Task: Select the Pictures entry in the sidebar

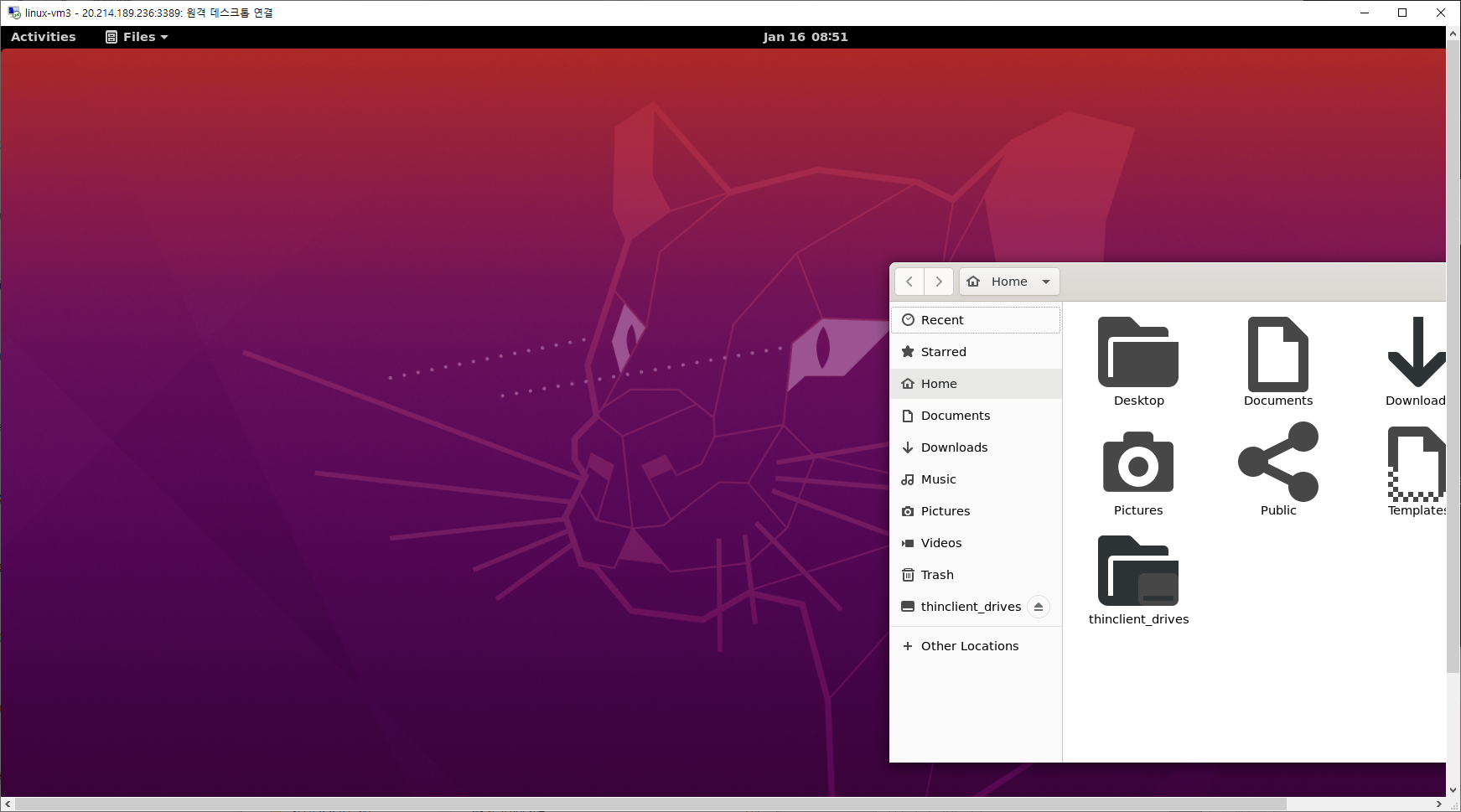Action: (x=976, y=511)
